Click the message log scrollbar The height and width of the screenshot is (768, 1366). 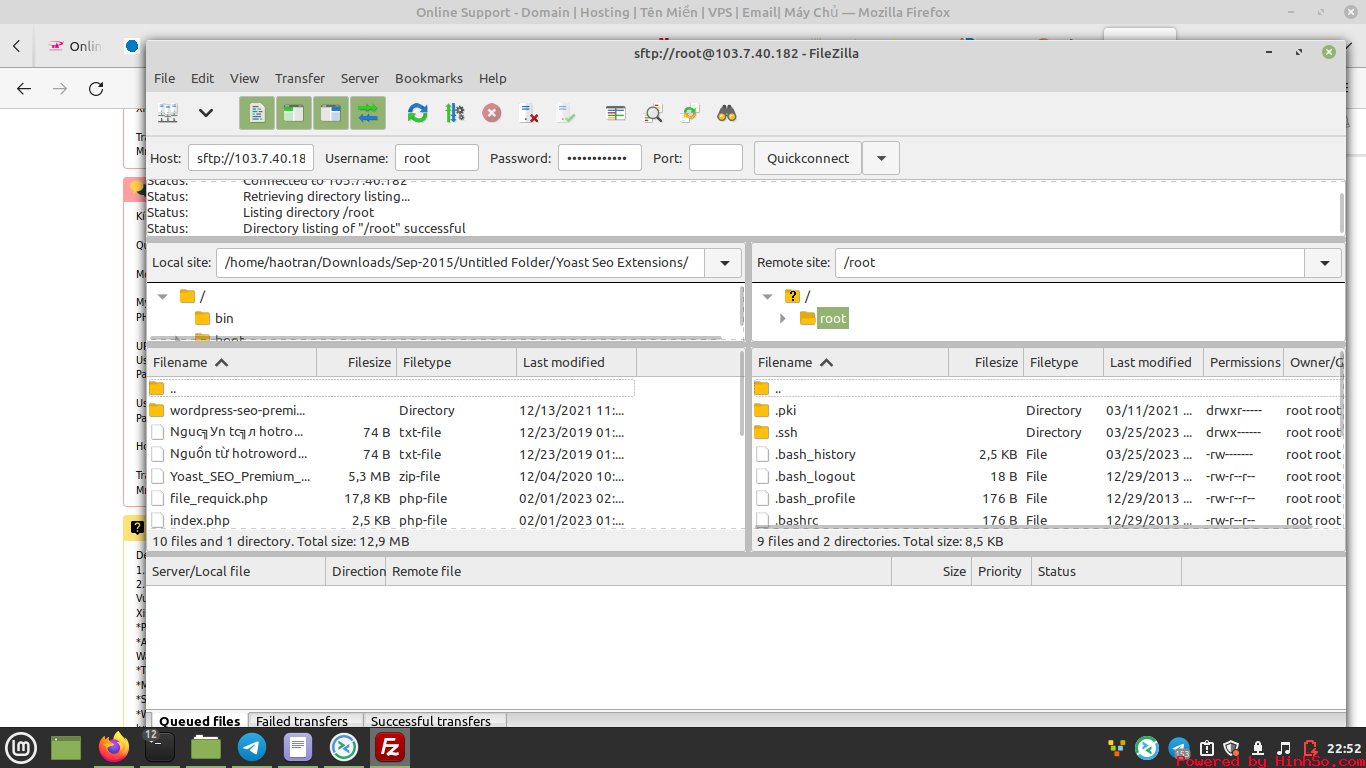1341,212
